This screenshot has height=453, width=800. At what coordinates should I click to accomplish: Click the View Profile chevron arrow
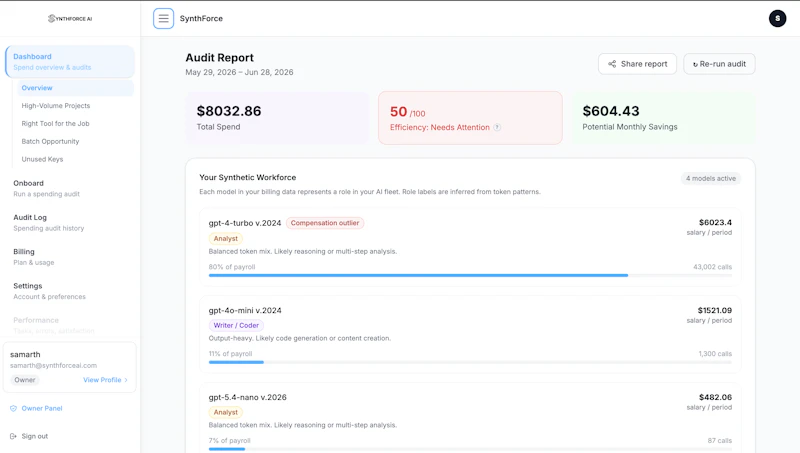point(126,380)
